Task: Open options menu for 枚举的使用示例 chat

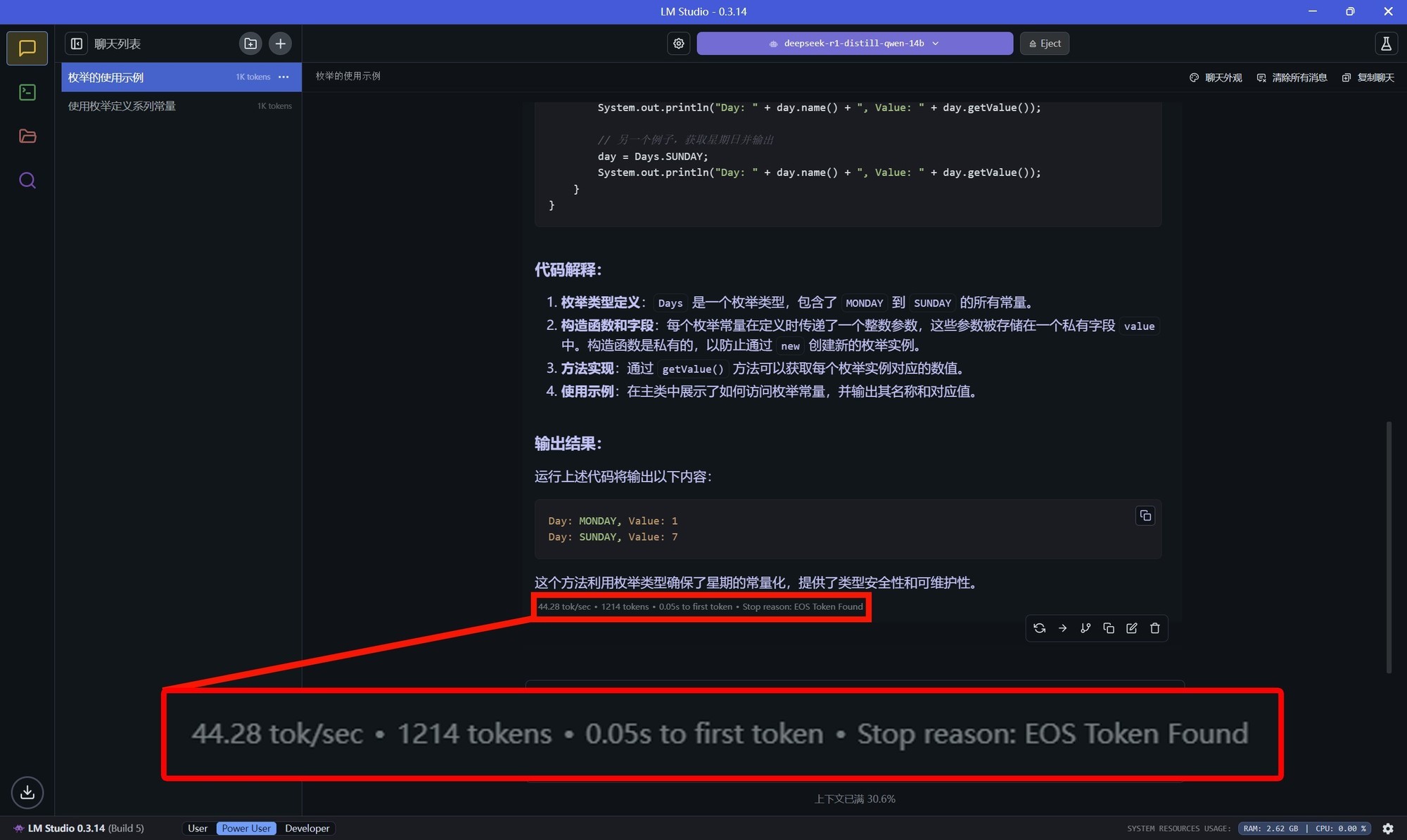Action: [x=284, y=77]
